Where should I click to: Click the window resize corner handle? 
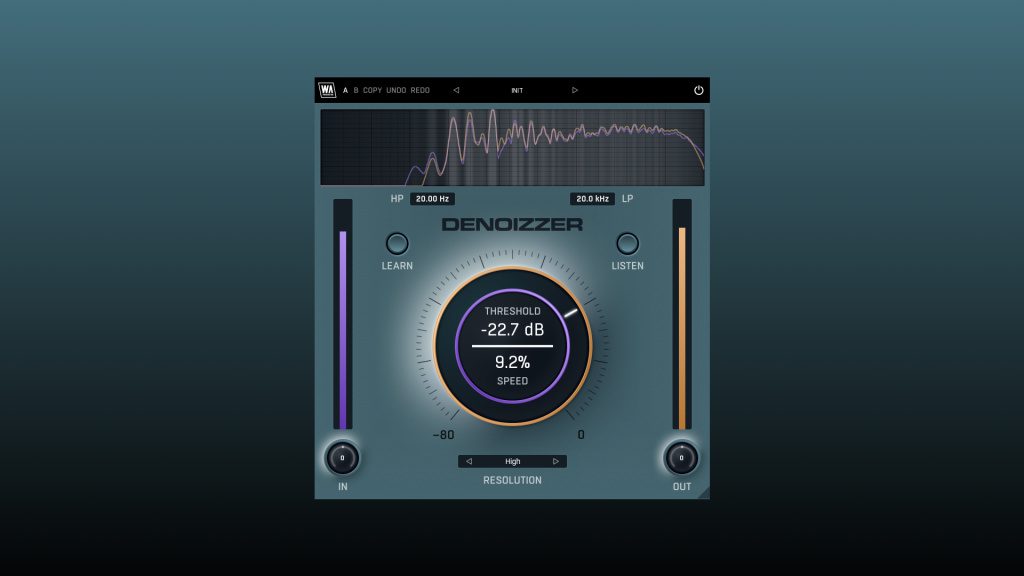(x=704, y=493)
